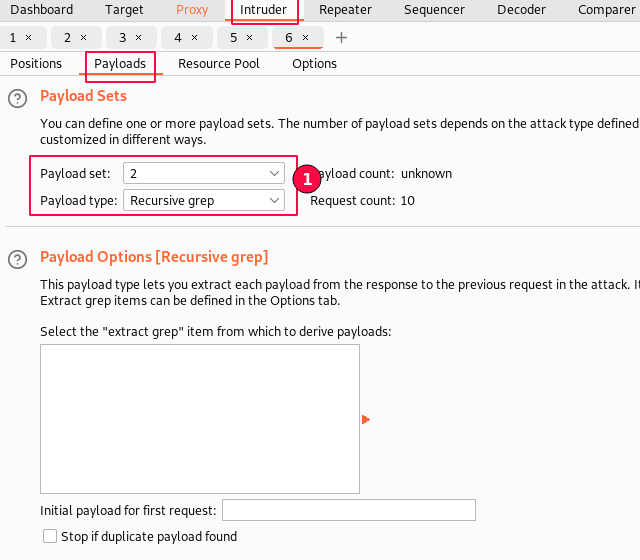640x560 pixels.
Task: Enable Stop if duplicate payload found
Action: (x=50, y=536)
